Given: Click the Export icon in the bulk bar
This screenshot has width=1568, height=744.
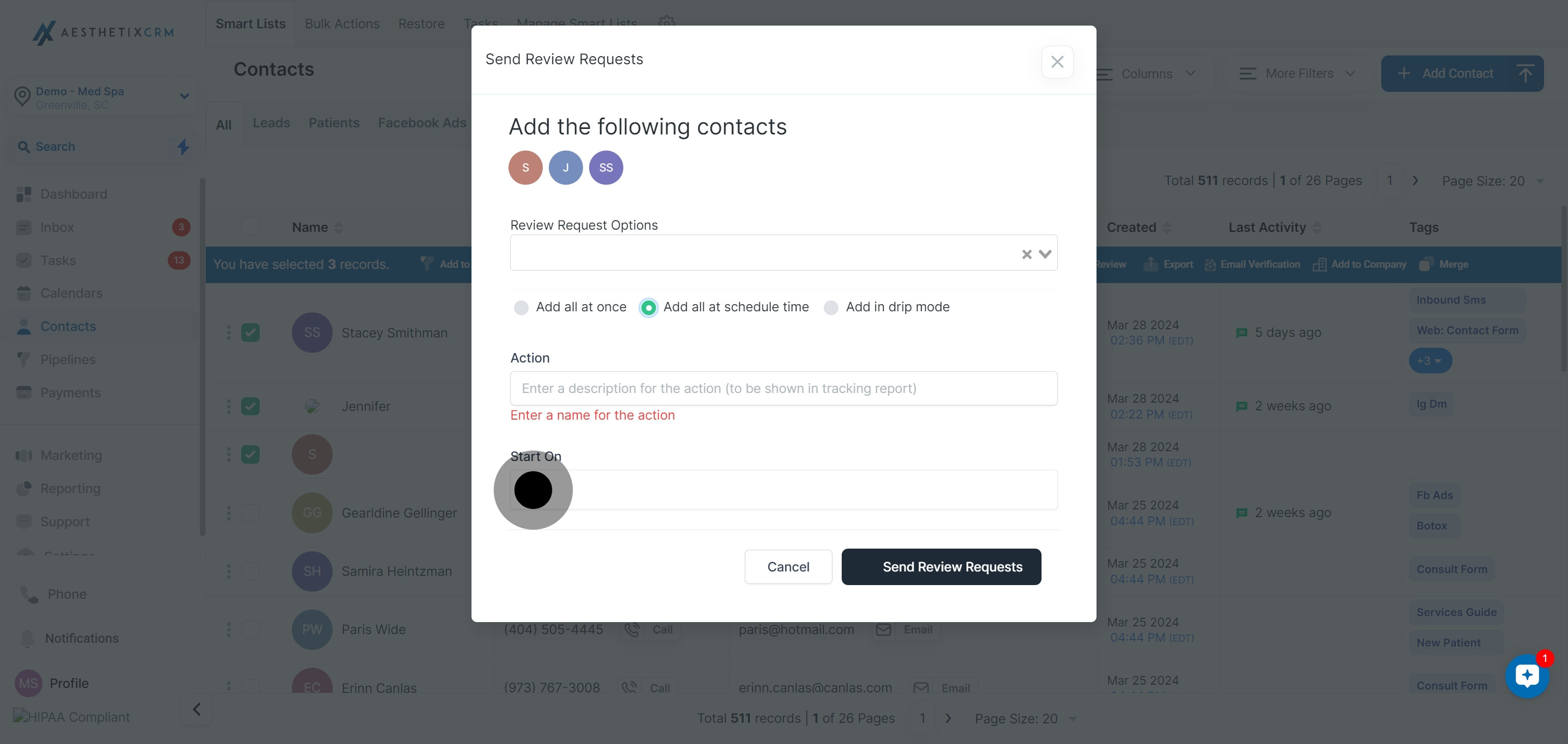Looking at the screenshot, I should coord(1150,265).
